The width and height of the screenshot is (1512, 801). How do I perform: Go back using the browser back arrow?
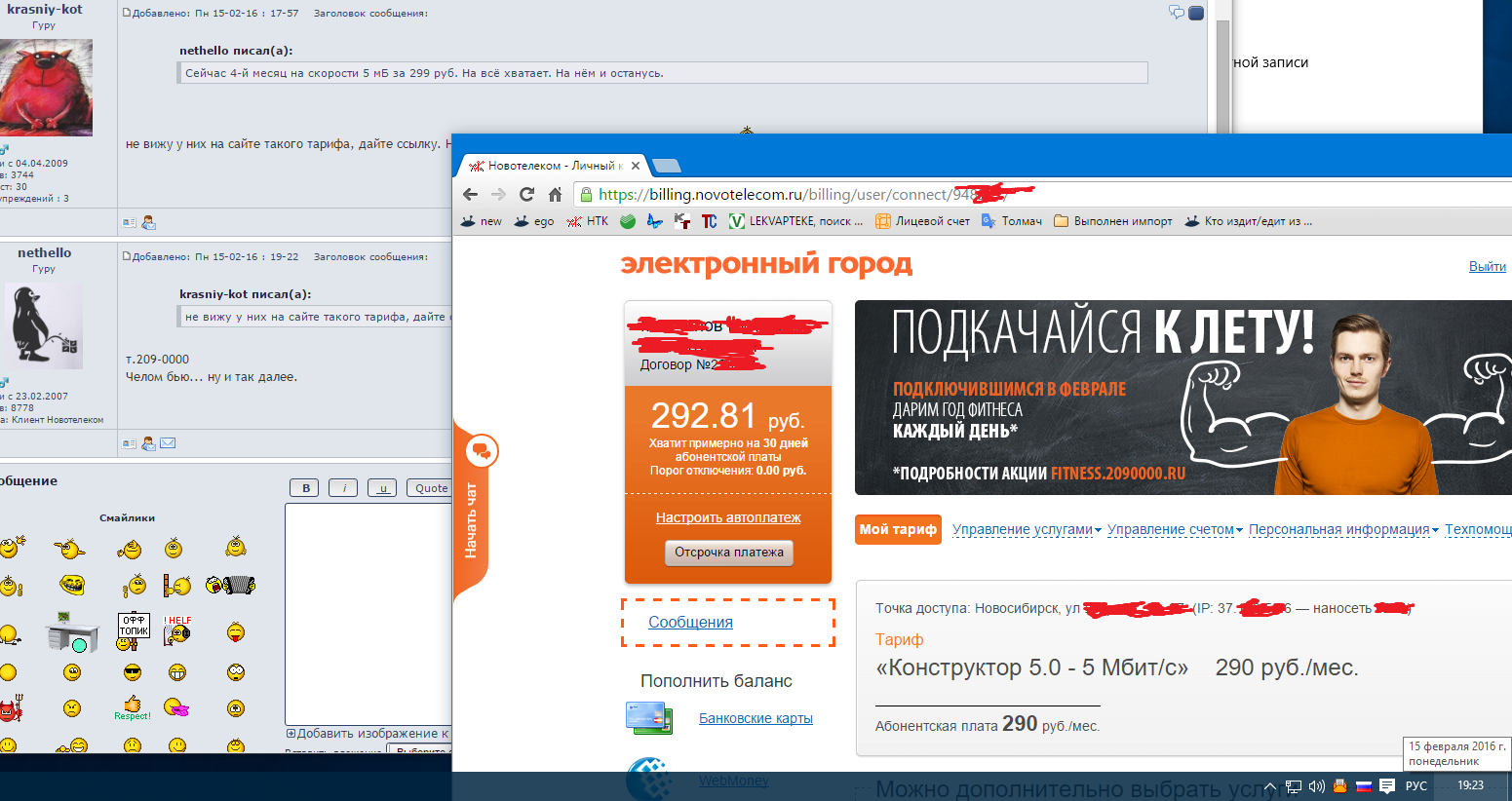click(470, 194)
